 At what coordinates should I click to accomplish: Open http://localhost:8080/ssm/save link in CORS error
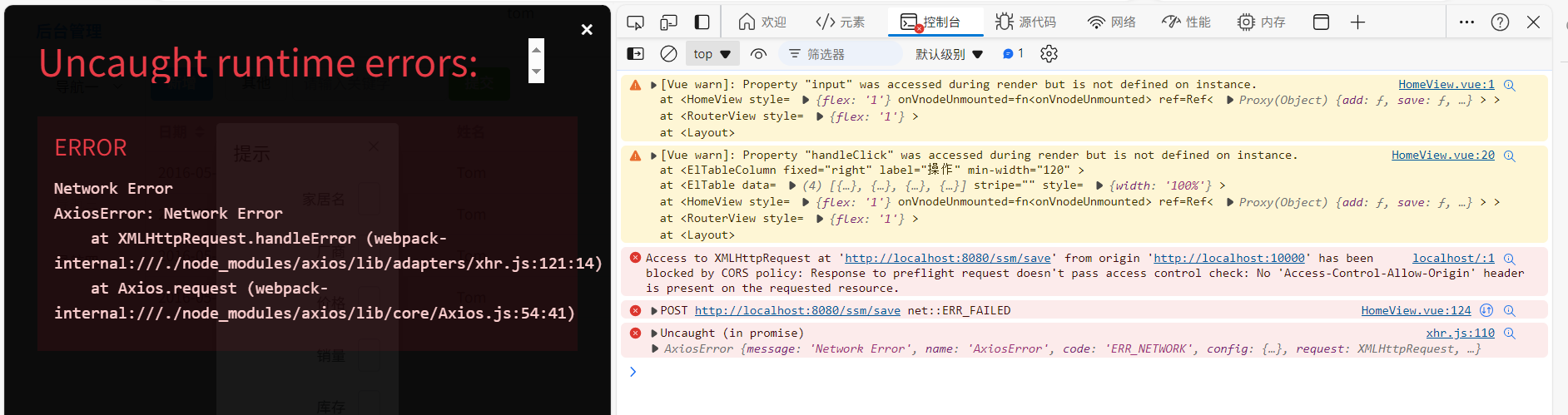tap(948, 259)
